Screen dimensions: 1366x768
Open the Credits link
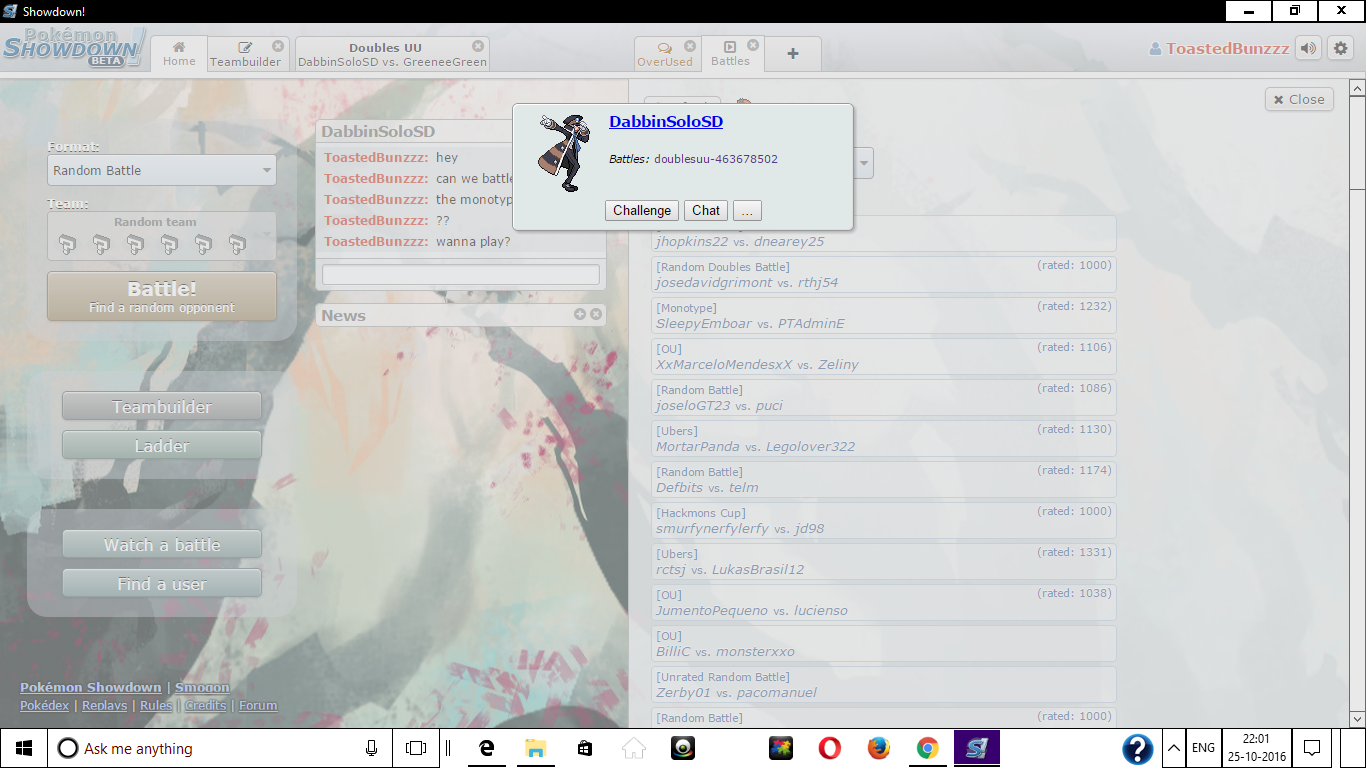(x=205, y=705)
